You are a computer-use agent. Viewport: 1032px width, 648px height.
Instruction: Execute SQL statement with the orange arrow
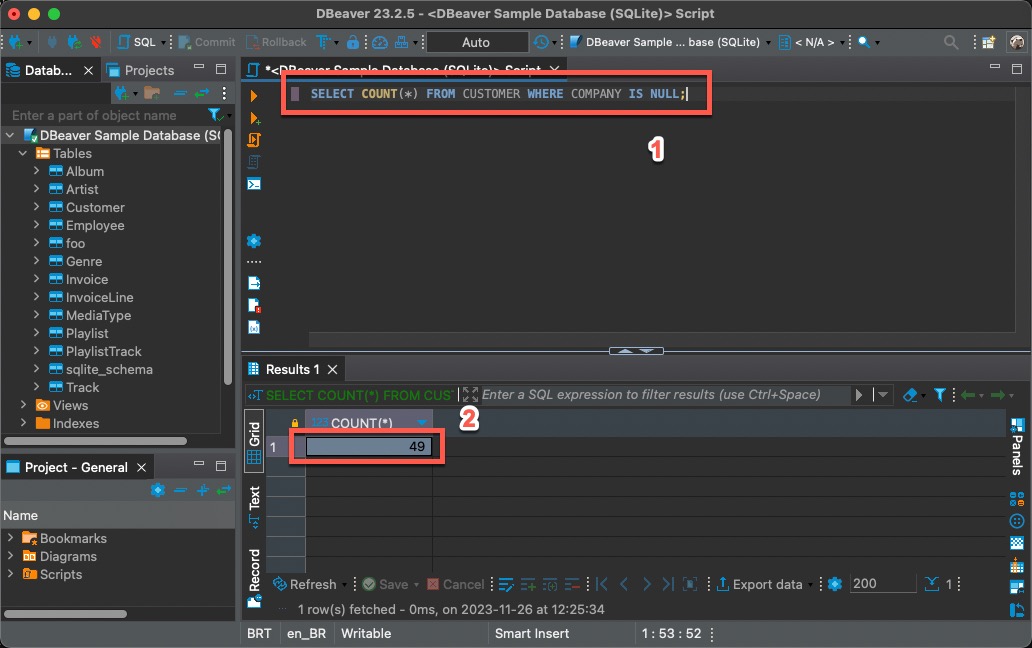(x=253, y=96)
